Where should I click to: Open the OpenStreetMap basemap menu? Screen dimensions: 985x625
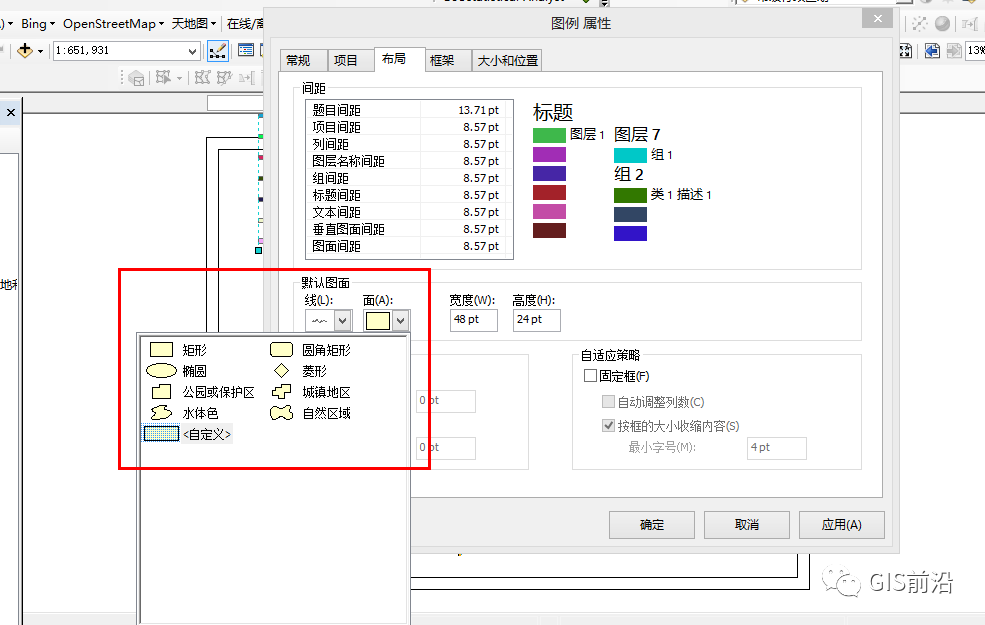pyautogui.click(x=113, y=24)
